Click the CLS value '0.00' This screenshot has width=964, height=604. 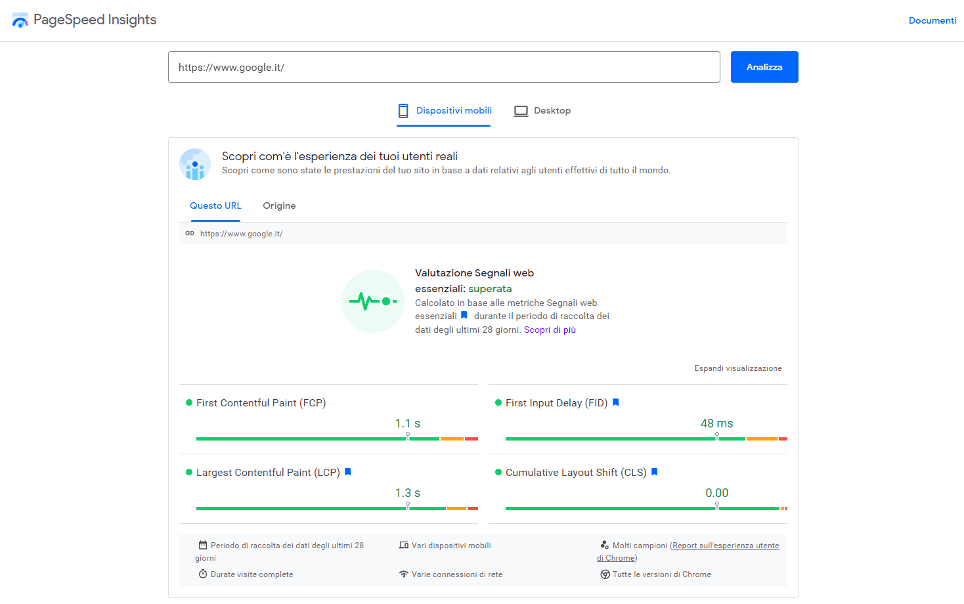pos(717,493)
